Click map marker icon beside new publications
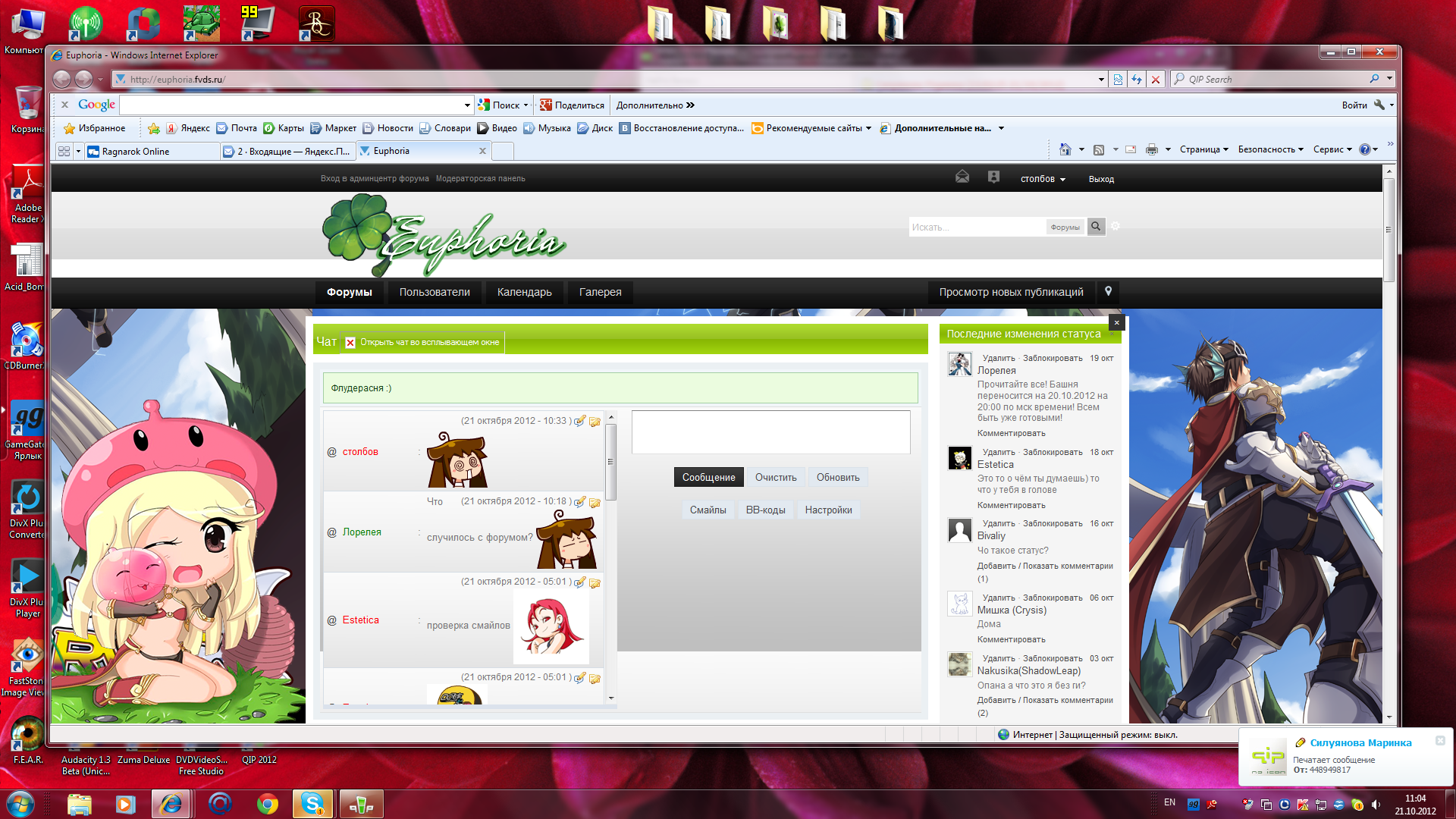 1108,292
